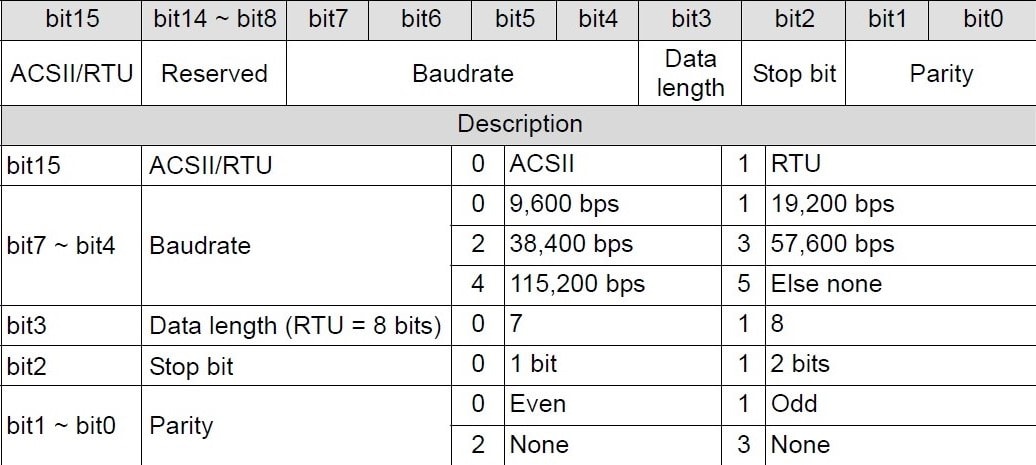
Task: Click the Else none entry
Action: coord(901,285)
